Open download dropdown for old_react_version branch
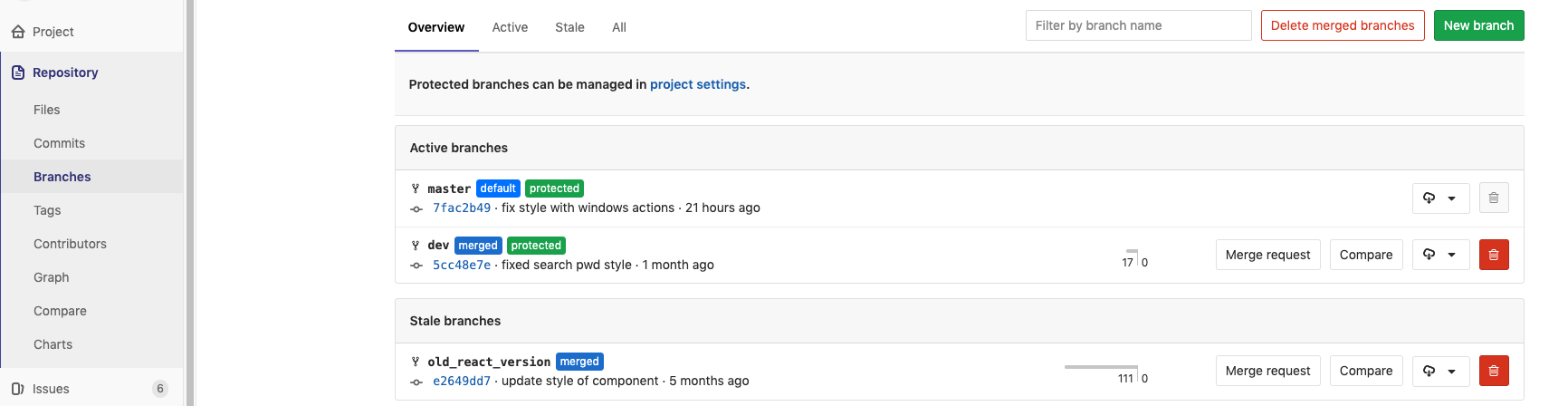 click(x=1439, y=371)
